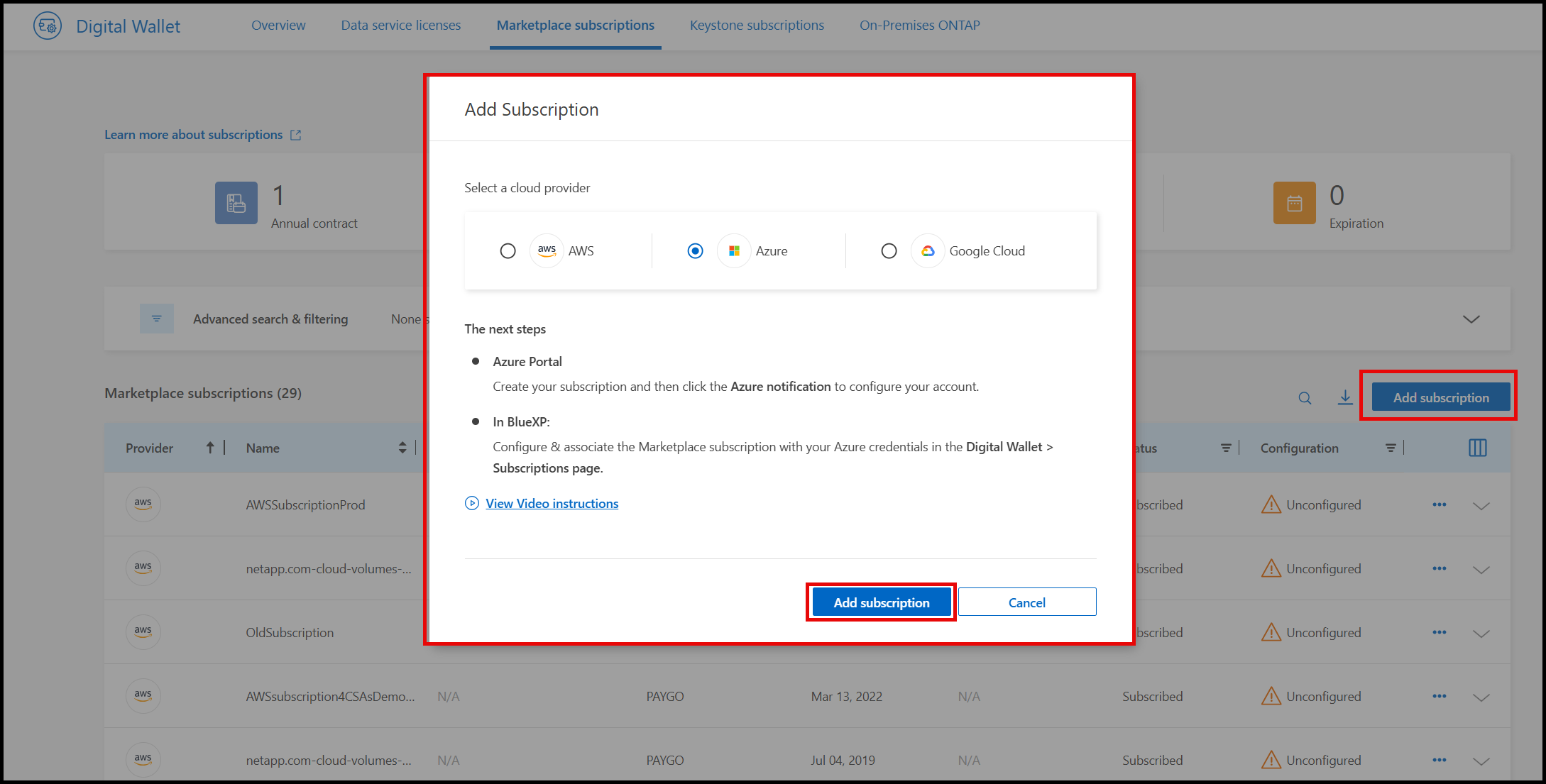The height and width of the screenshot is (784, 1546).
Task: Click the Advanced search & filtering funnel icon
Action: [x=156, y=319]
